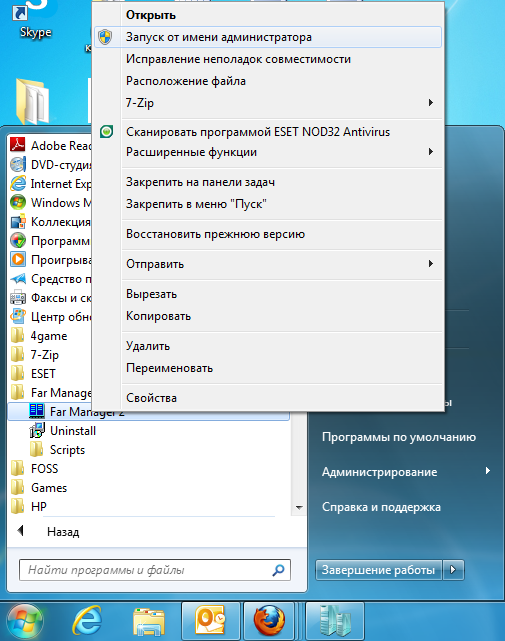This screenshot has height=641, width=505.
Task: Open Справка и поддержка link
Action: click(381, 507)
